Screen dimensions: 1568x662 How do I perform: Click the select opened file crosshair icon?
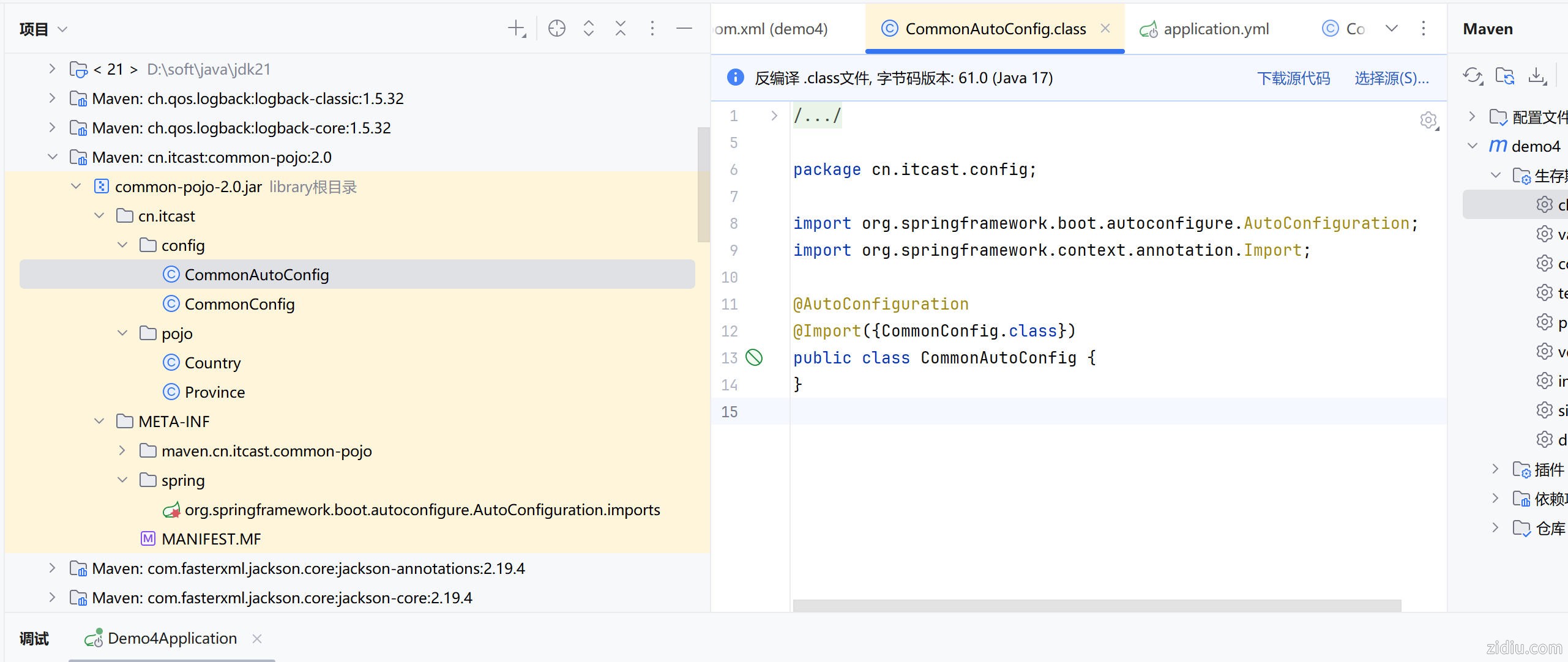556,29
